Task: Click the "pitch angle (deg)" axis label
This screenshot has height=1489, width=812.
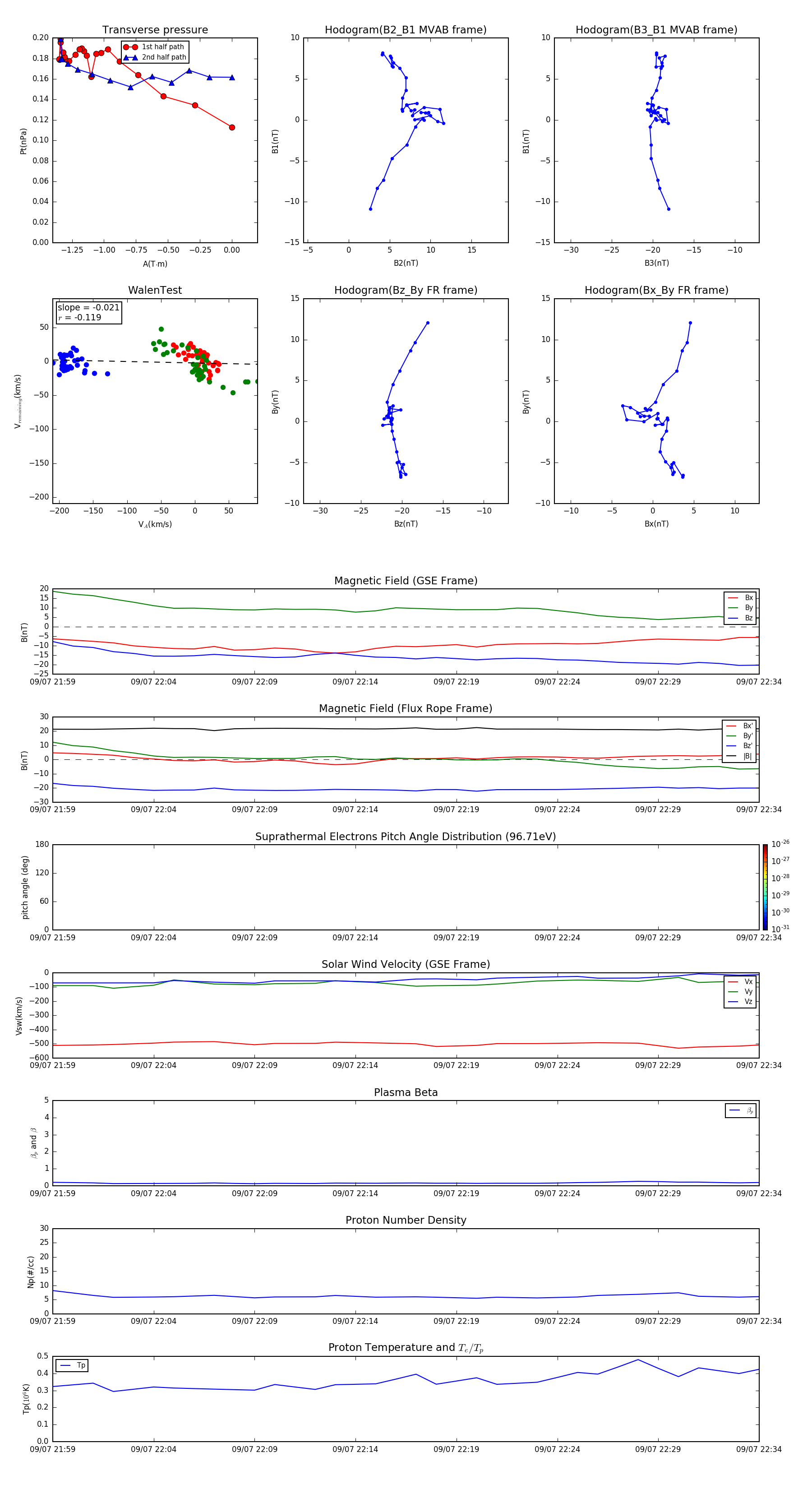Action: pyautogui.click(x=25, y=887)
